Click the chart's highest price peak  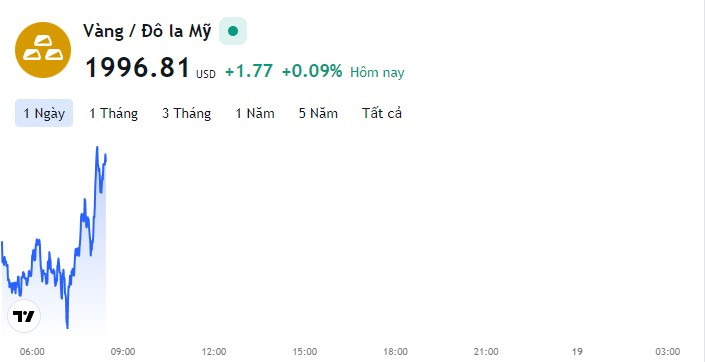tap(97, 147)
